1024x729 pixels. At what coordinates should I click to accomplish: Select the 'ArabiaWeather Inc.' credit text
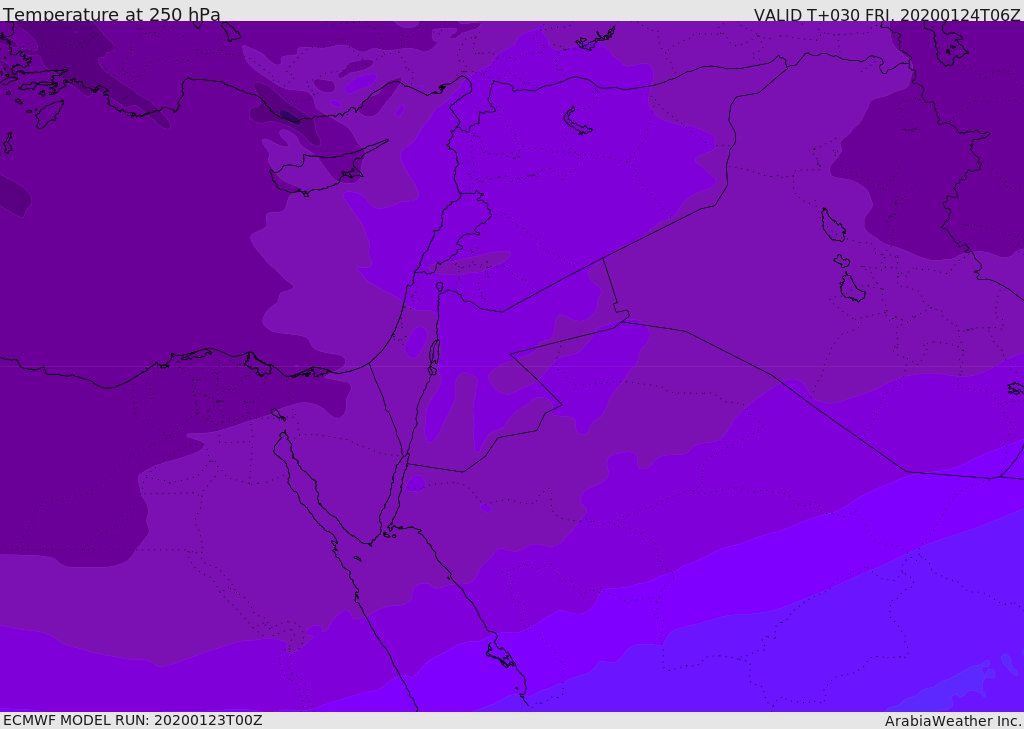point(953,721)
